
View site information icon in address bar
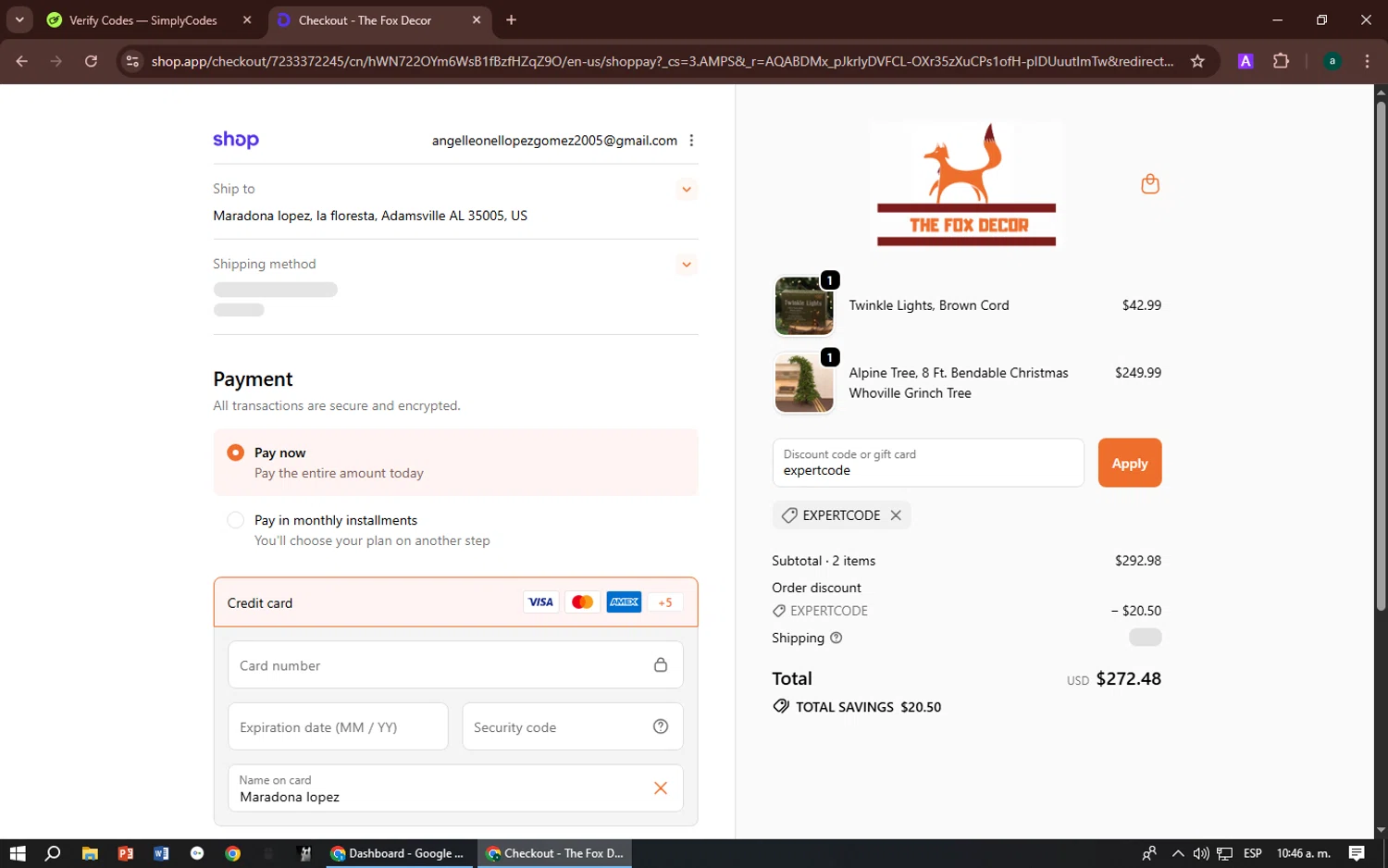click(x=132, y=61)
